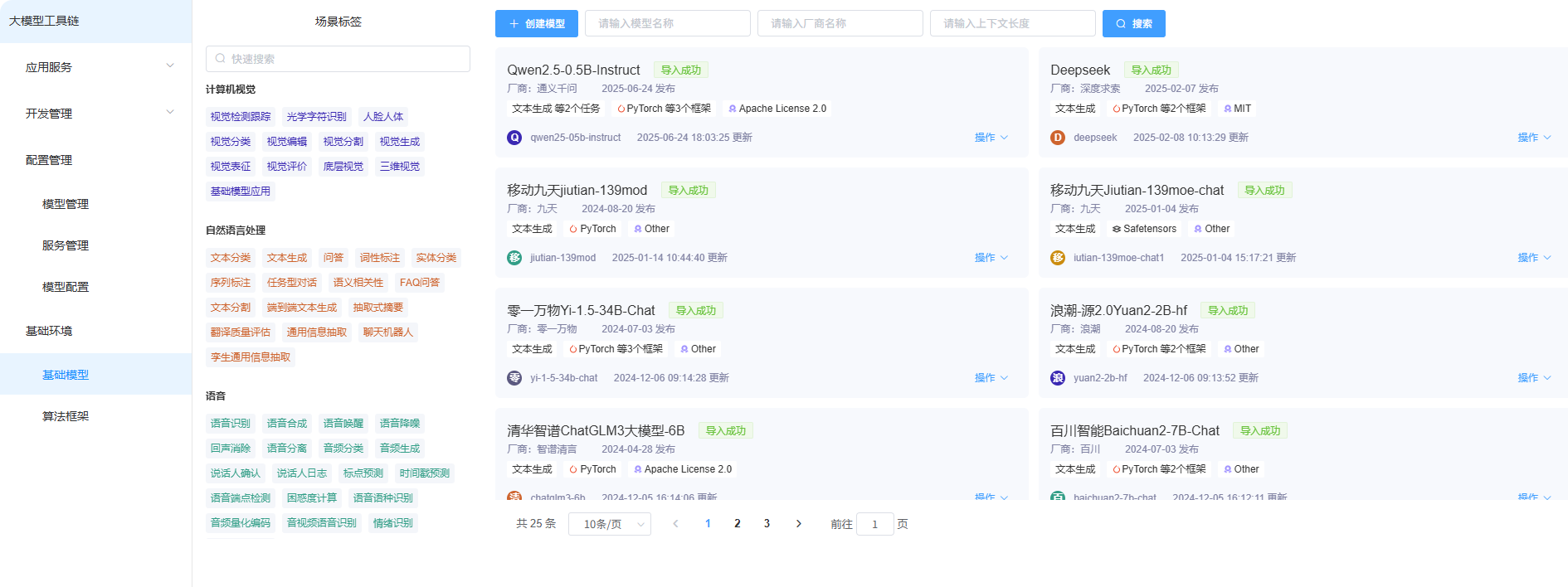
Task: Go to page 3 of results
Action: pos(767,524)
